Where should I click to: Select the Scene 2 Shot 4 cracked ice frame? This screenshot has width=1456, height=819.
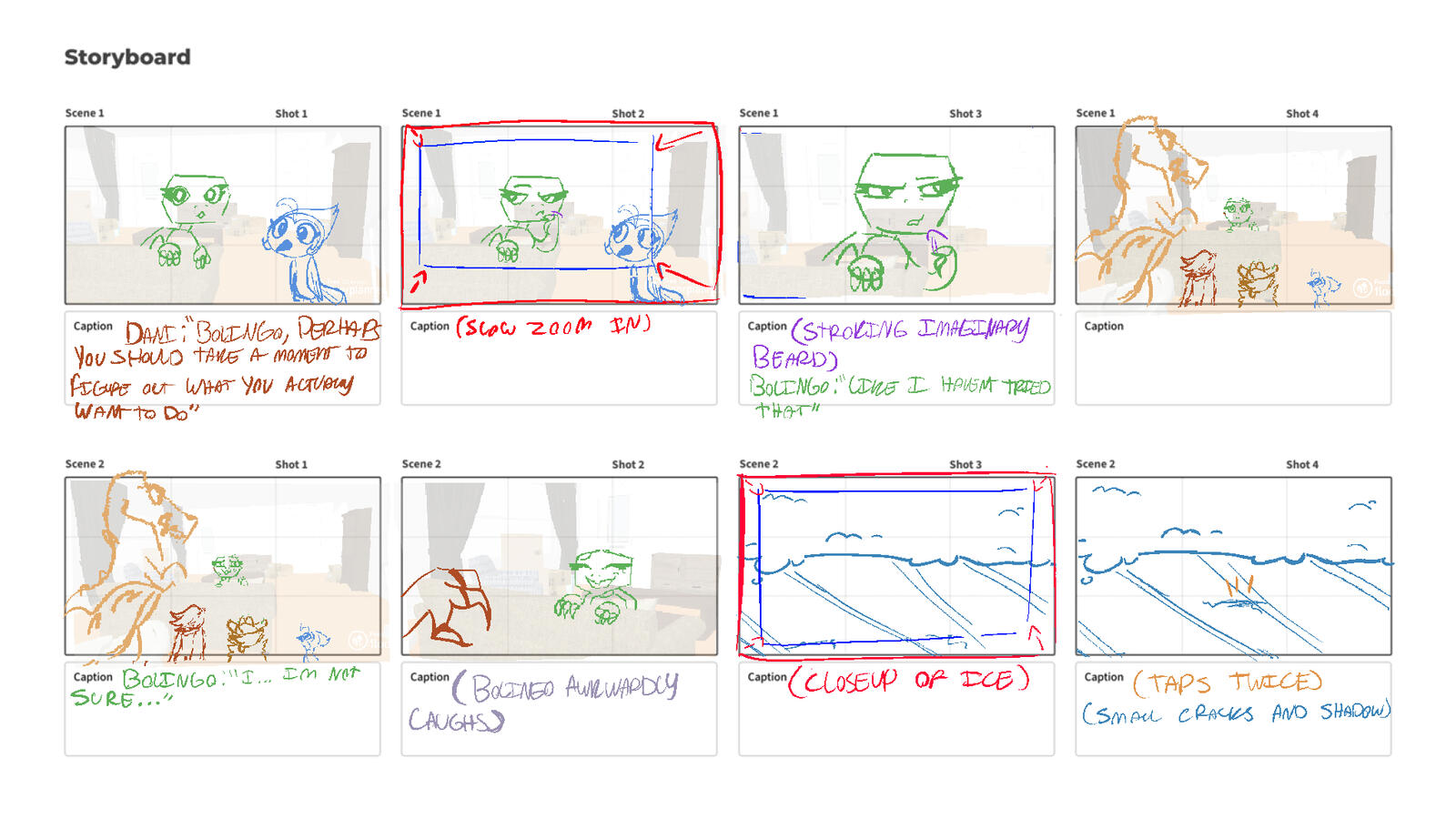point(1233,566)
